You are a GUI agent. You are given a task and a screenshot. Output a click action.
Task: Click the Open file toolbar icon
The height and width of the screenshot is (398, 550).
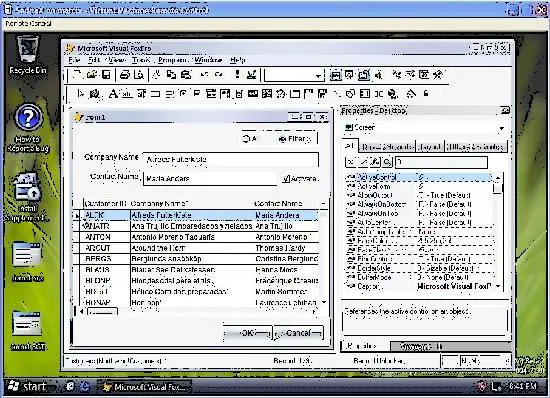click(x=91, y=75)
